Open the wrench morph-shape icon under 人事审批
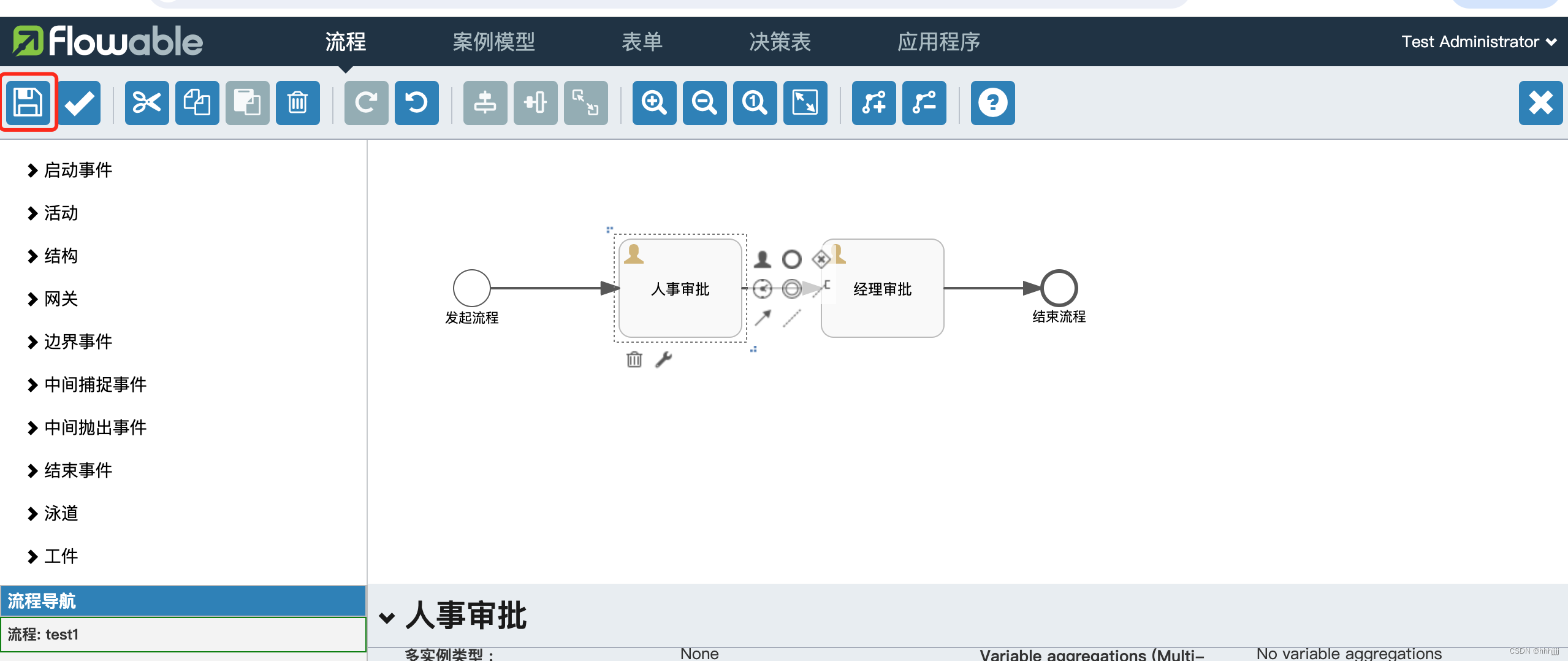The height and width of the screenshot is (661, 1568). [663, 359]
